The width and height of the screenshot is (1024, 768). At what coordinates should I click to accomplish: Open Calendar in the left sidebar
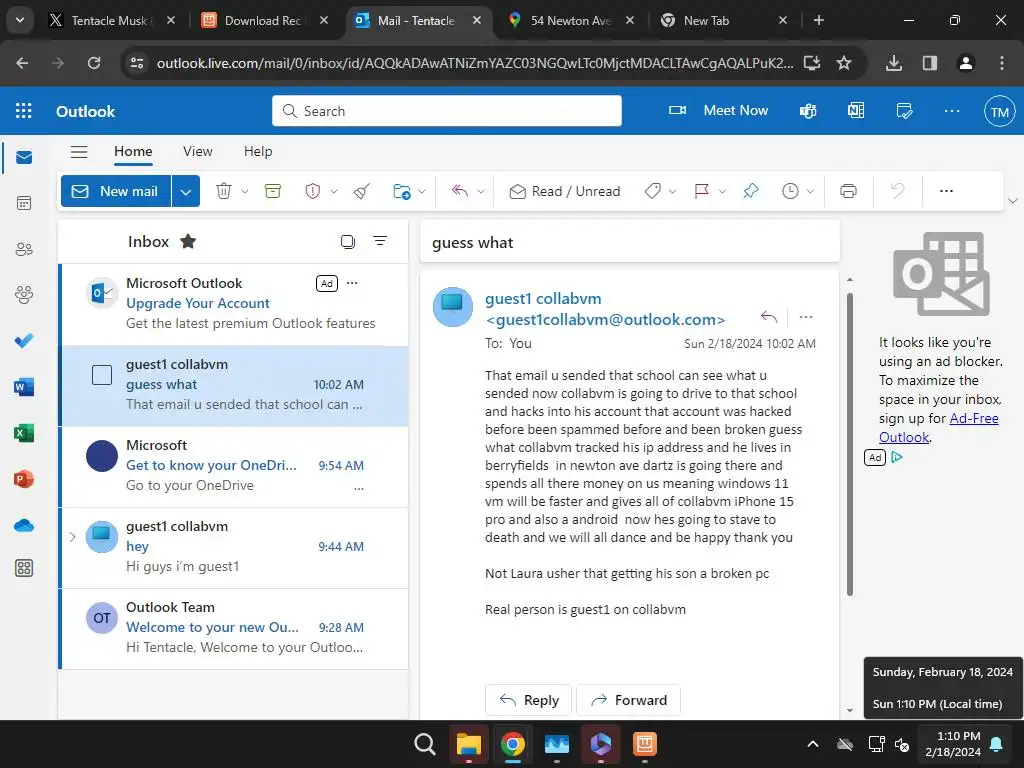24,203
